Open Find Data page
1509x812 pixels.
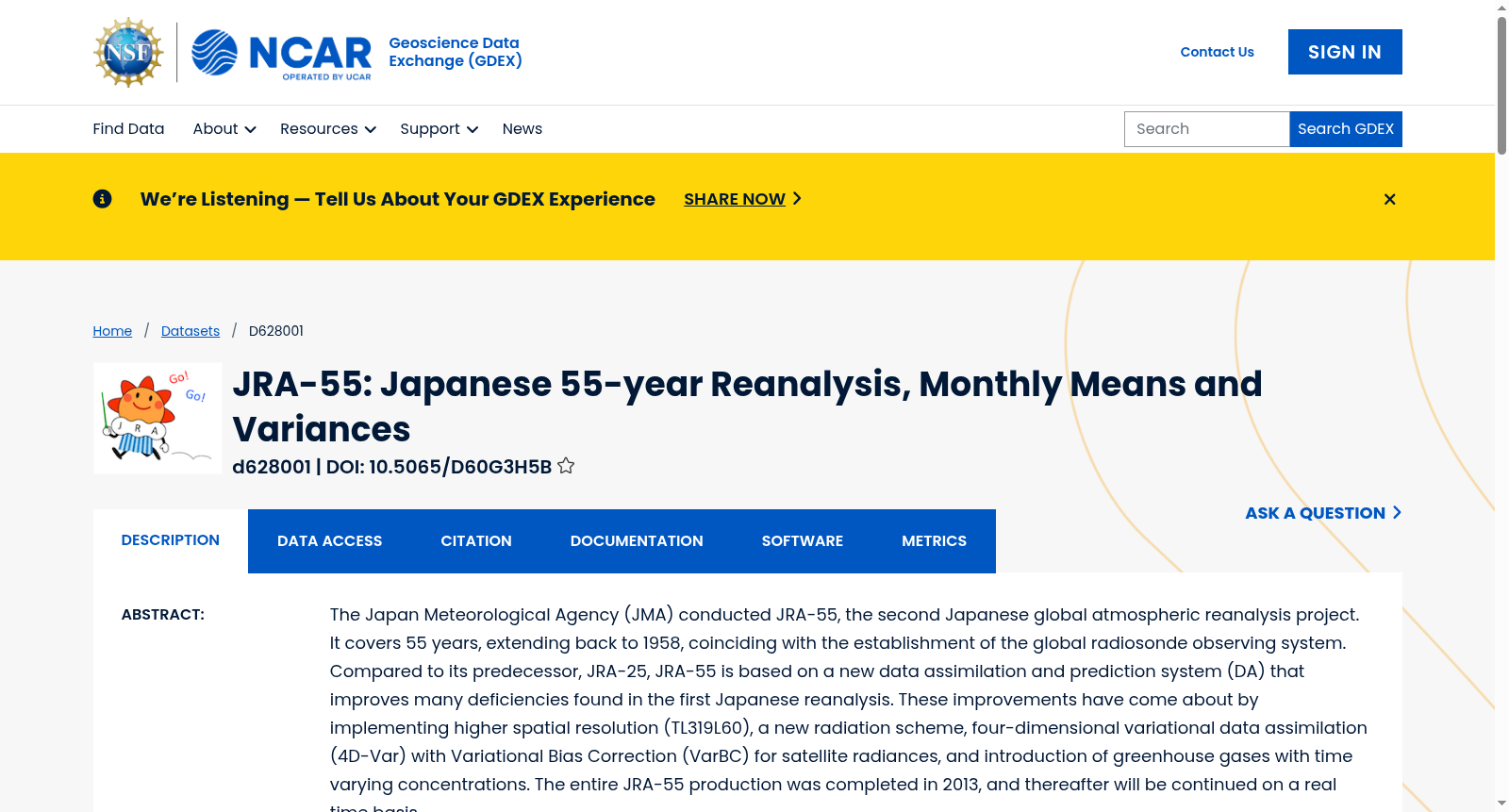[x=128, y=129]
